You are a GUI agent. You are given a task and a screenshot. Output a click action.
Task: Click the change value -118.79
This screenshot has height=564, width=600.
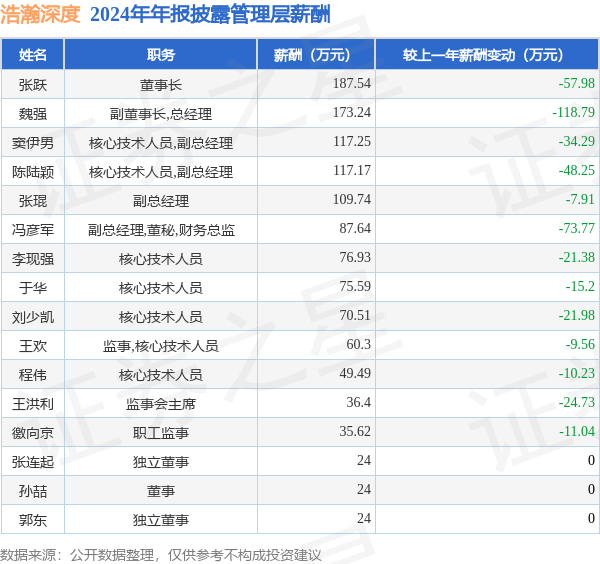[x=573, y=112]
